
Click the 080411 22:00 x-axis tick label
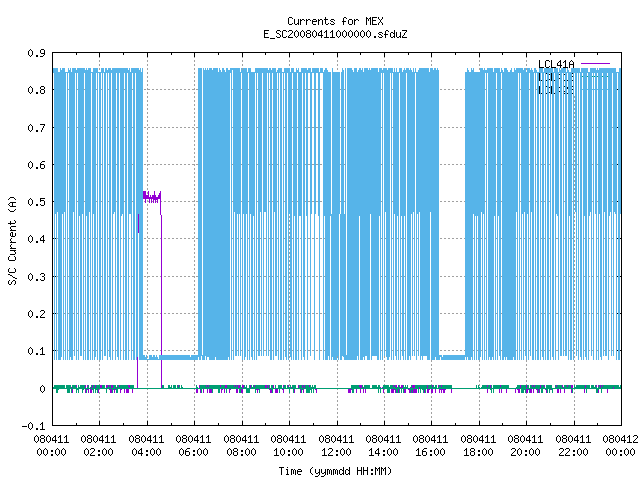click(x=573, y=446)
